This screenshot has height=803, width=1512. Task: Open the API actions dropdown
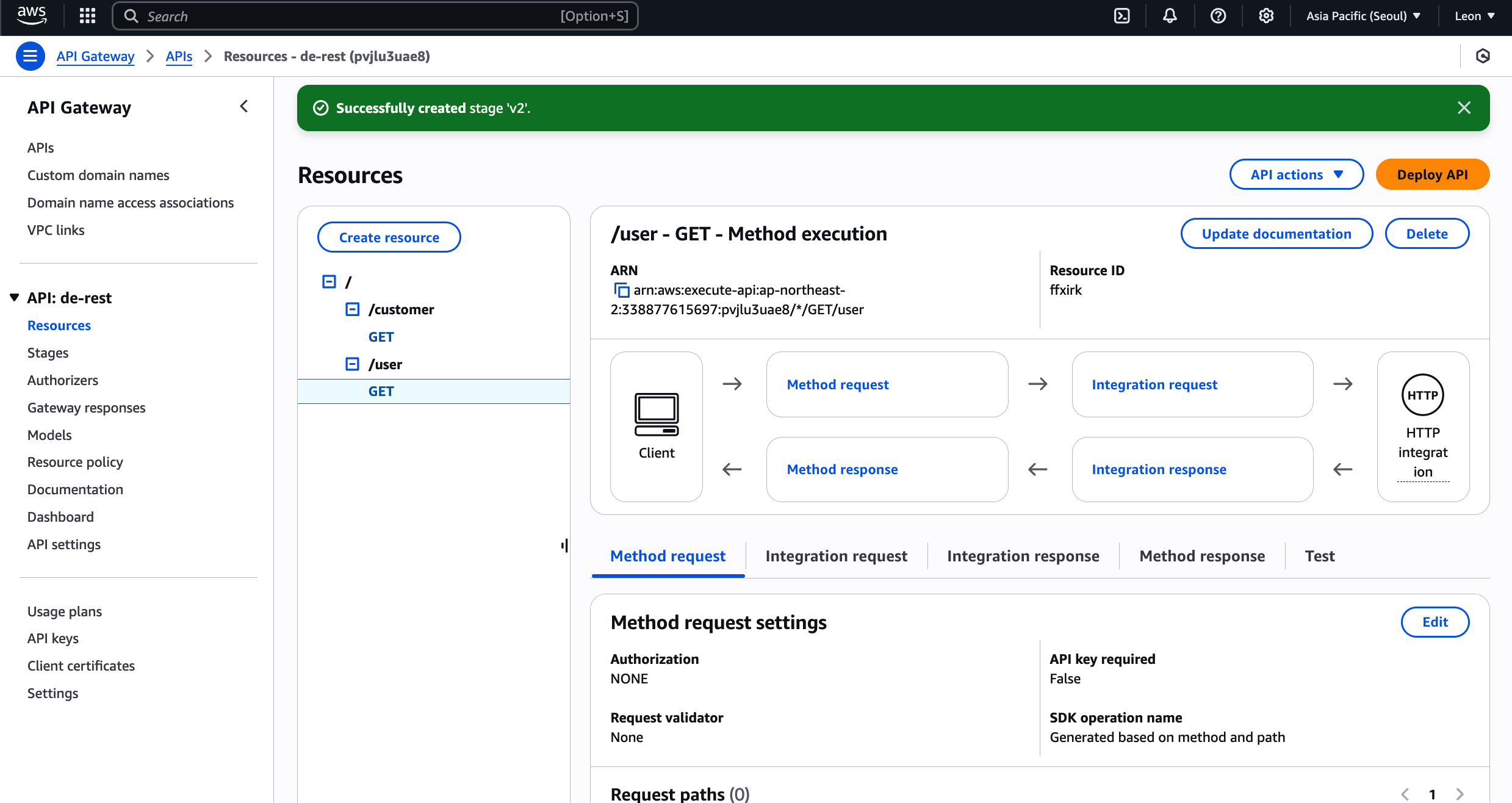point(1296,175)
